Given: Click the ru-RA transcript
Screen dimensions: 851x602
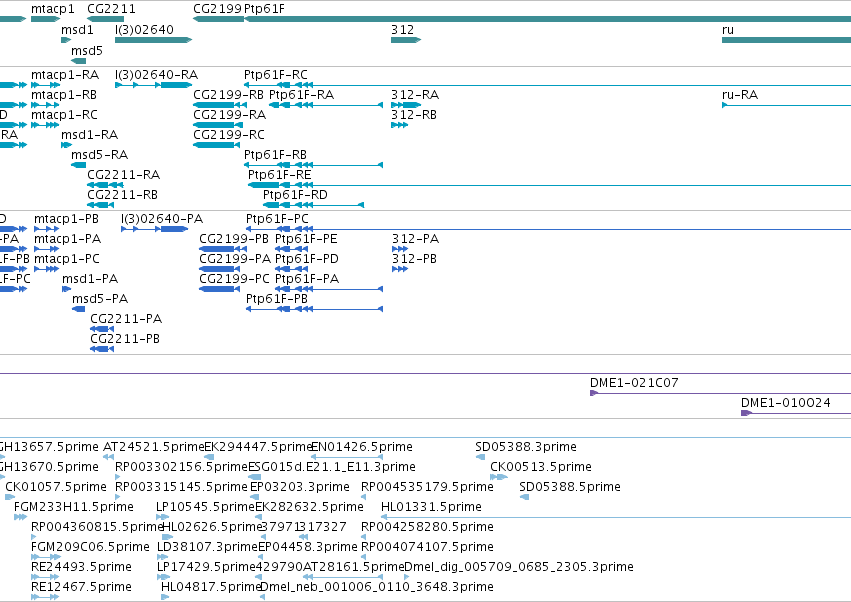Looking at the screenshot, I should tap(786, 105).
